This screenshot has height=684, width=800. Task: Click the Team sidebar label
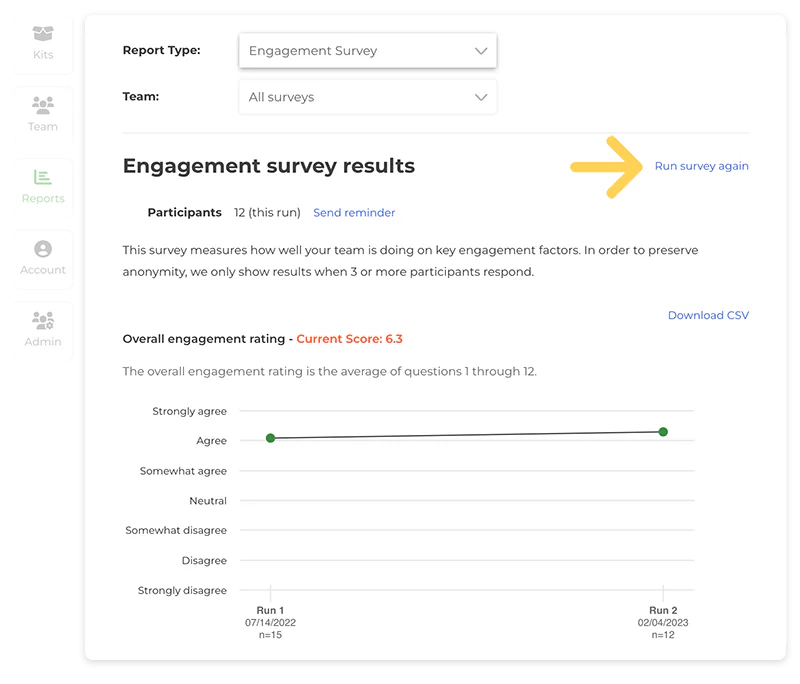(x=43, y=126)
